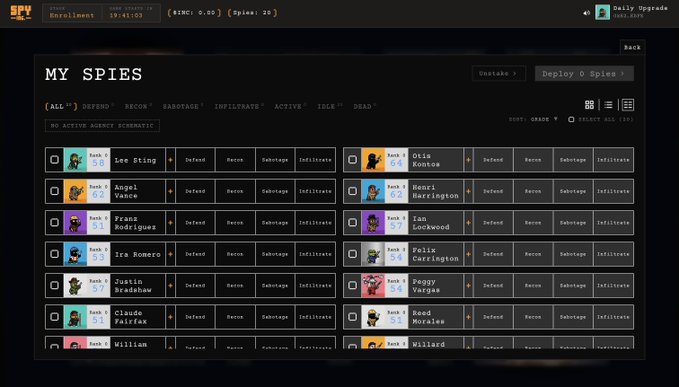Filter spies by RECON tab
The width and height of the screenshot is (679, 387).
(x=138, y=106)
